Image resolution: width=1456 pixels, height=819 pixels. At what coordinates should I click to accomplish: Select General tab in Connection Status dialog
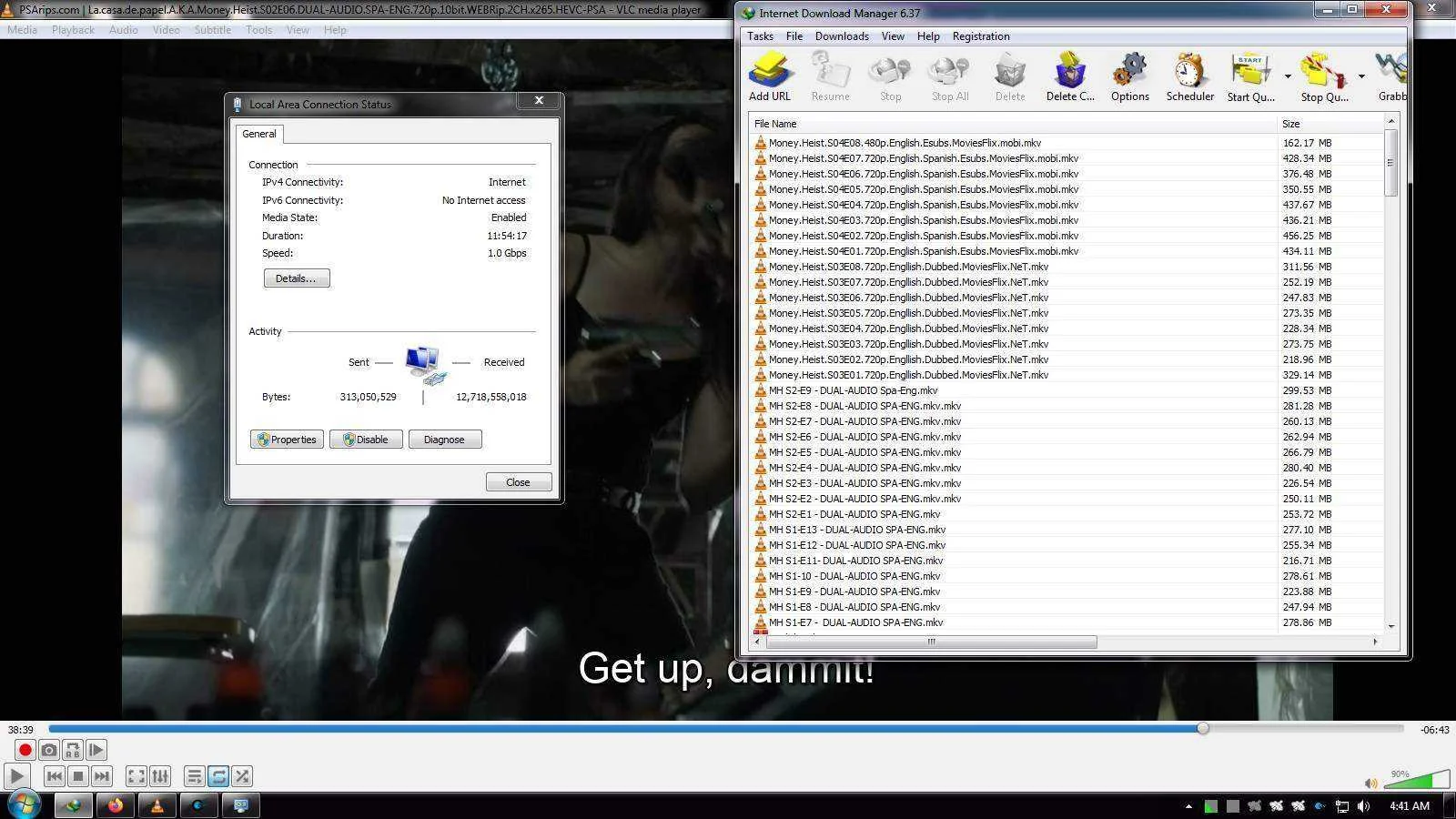click(259, 134)
